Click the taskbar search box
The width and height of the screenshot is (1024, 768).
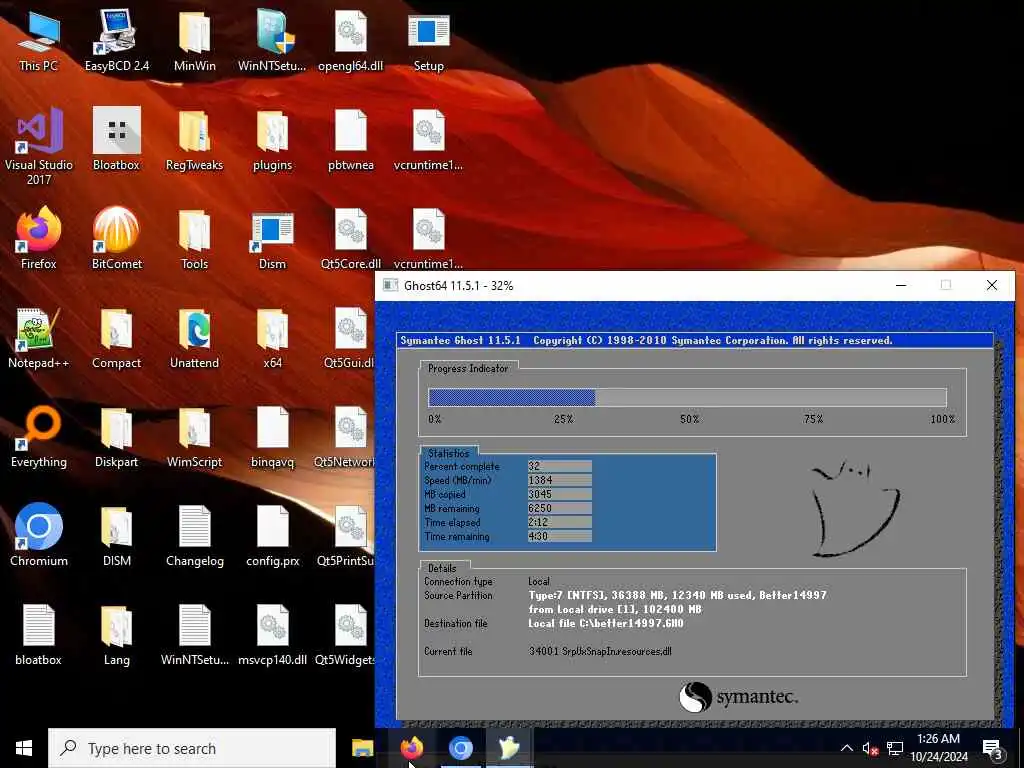(192, 748)
